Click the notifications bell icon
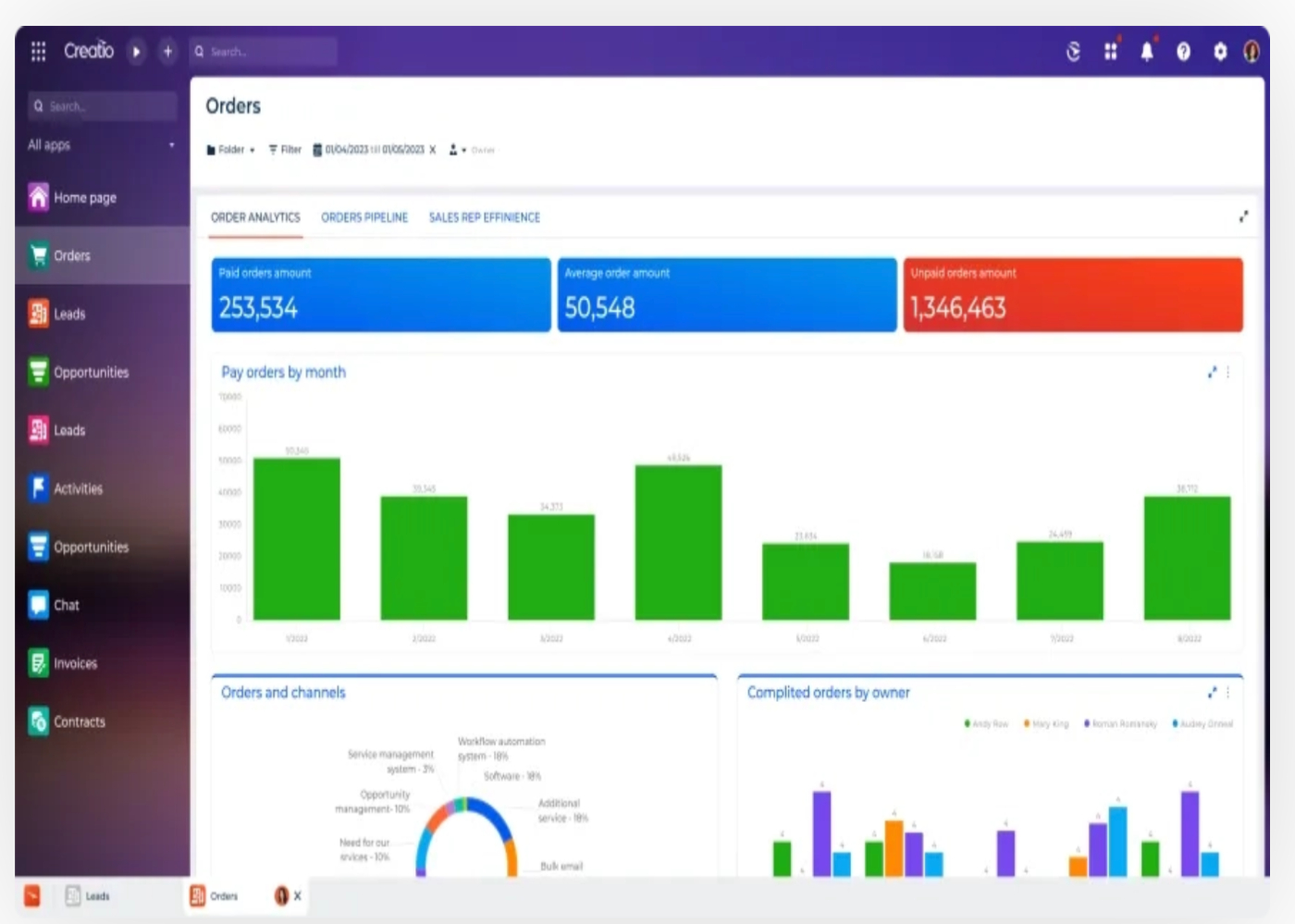 coord(1147,52)
